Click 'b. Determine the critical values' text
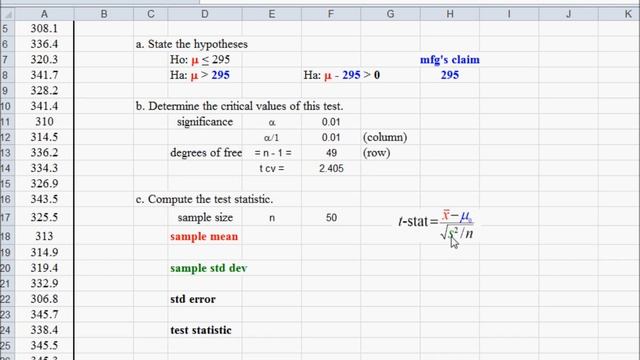Viewport: 640px width, 360px height. pos(240,106)
